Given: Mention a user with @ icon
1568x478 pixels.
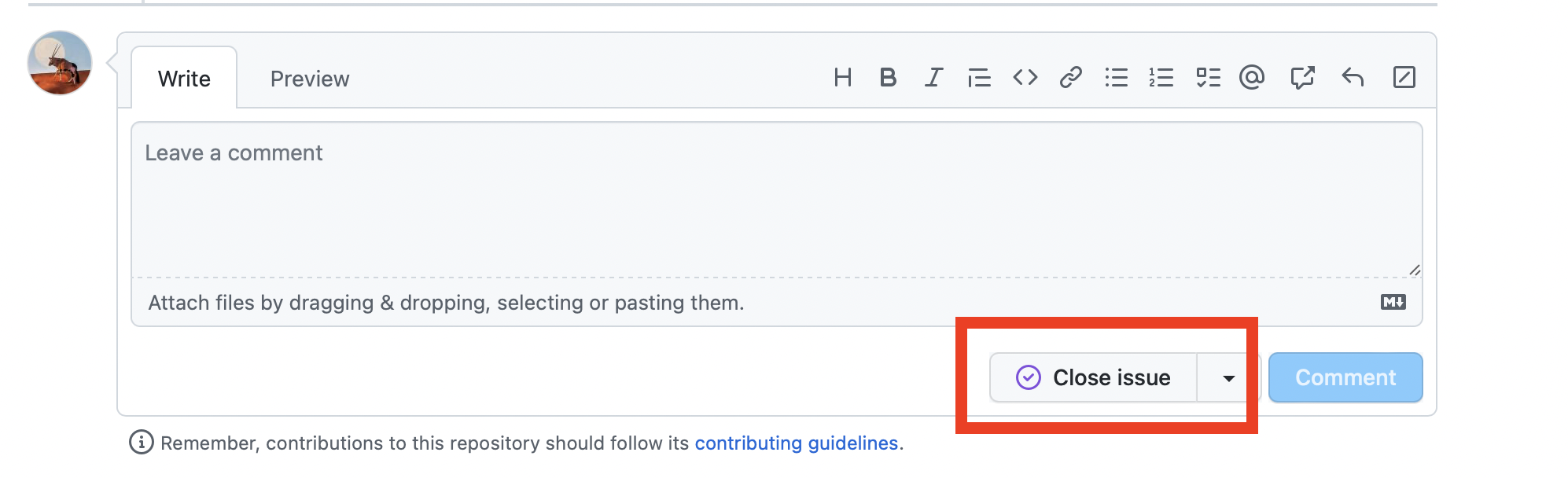Looking at the screenshot, I should [x=1252, y=77].
